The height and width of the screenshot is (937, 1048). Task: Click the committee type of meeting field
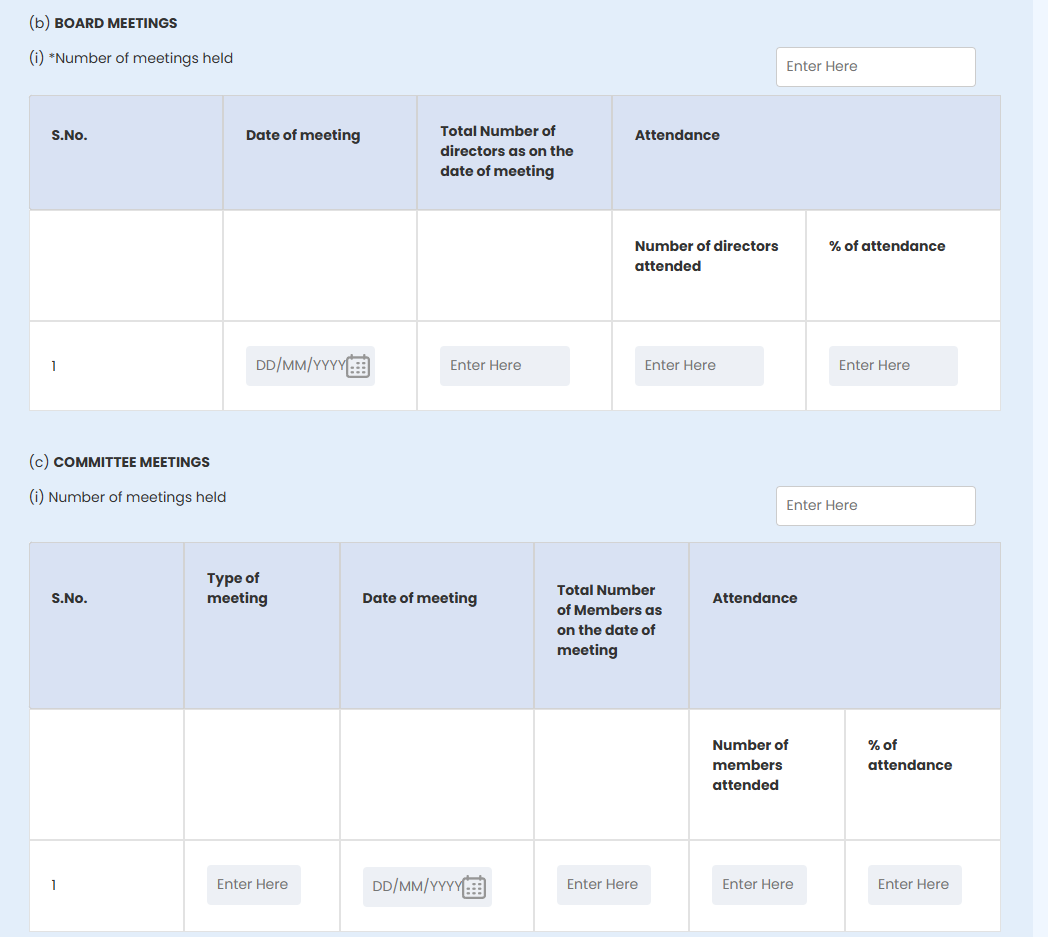coord(253,885)
